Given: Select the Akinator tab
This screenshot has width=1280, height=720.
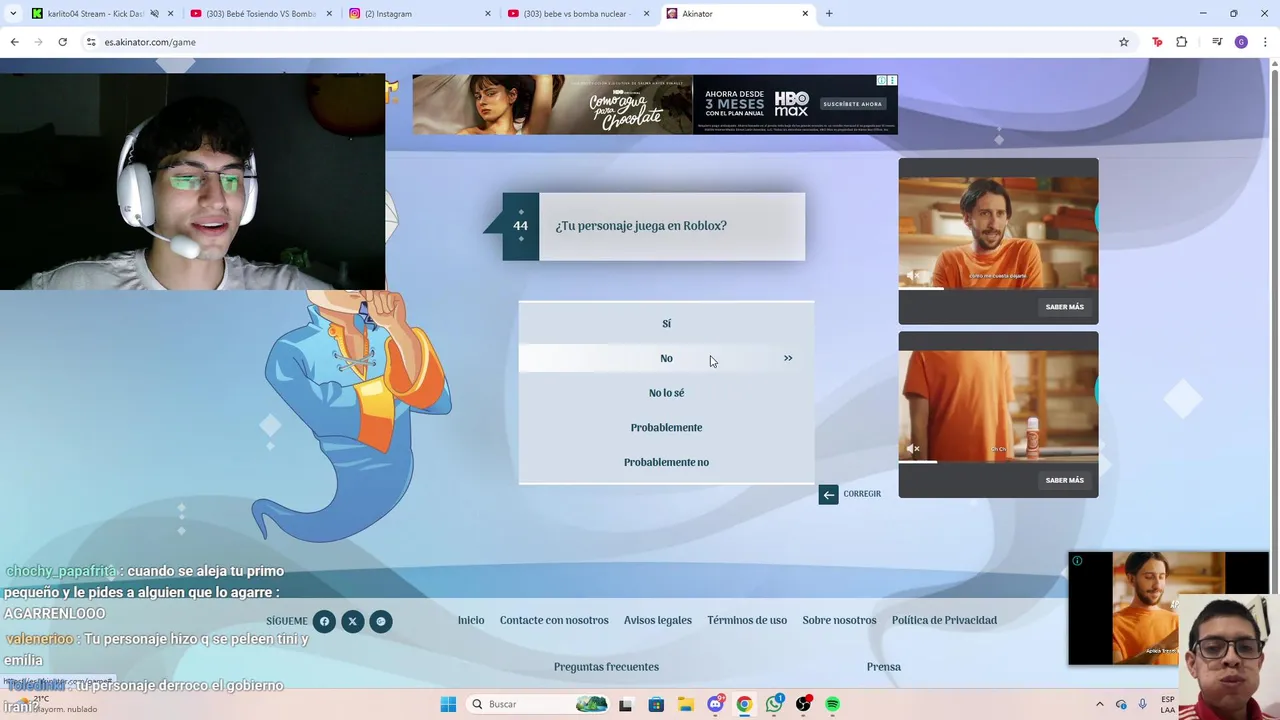Looking at the screenshot, I should point(737,14).
